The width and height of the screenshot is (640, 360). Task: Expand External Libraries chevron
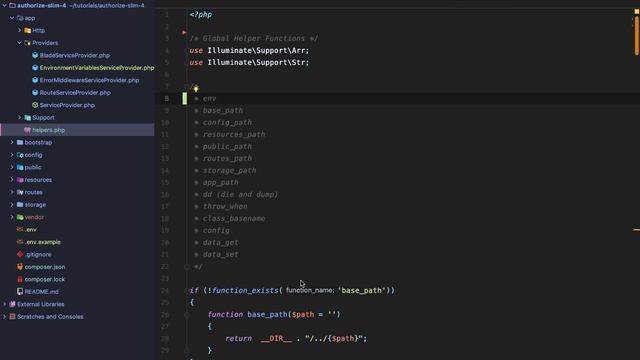4,304
